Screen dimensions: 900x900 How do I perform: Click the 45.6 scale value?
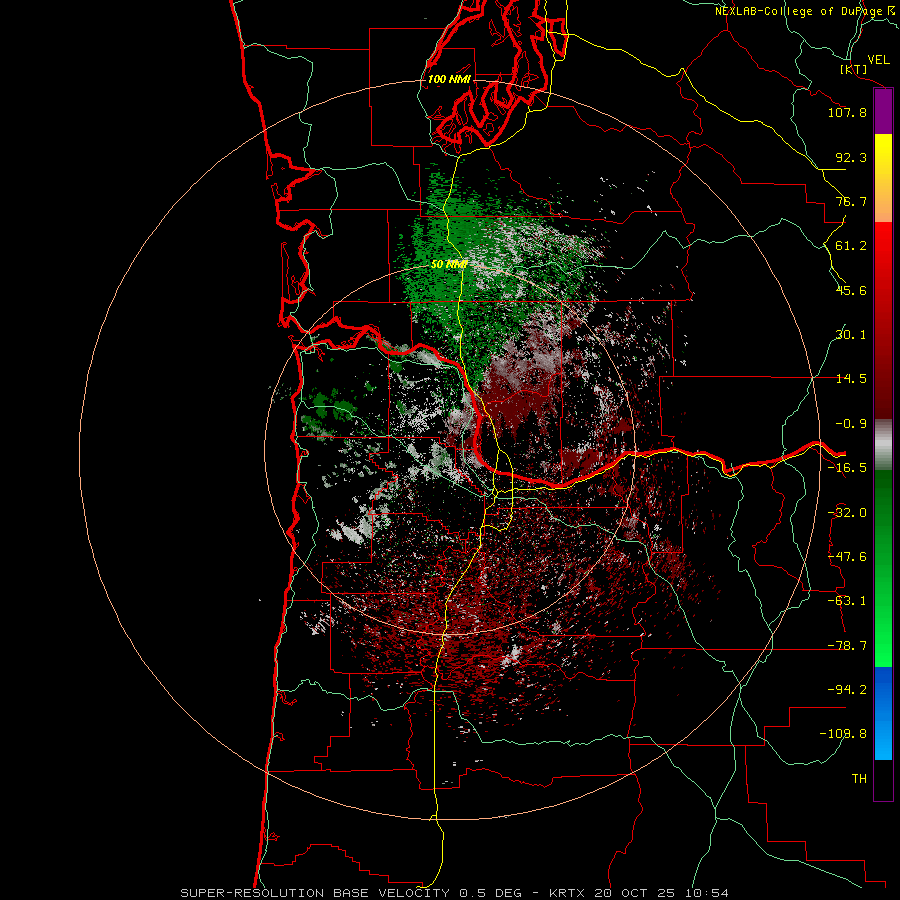coord(851,290)
